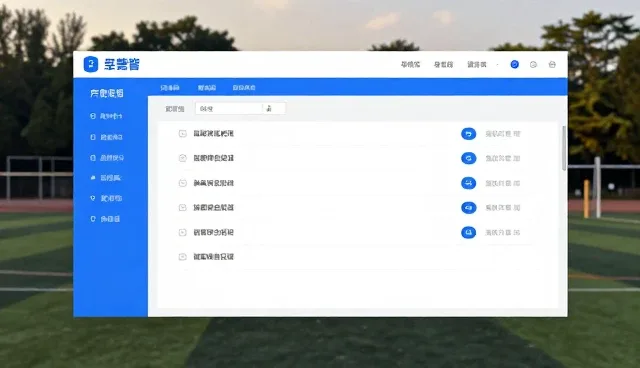This screenshot has width=640, height=368.
Task: Click the blue checkmark circle icon in header
Action: tap(515, 64)
